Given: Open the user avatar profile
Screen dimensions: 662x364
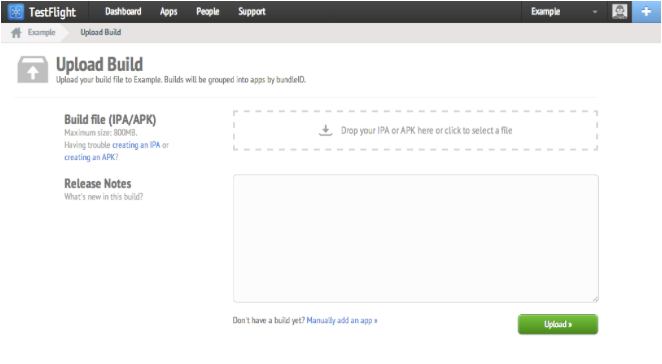Looking at the screenshot, I should coord(619,11).
